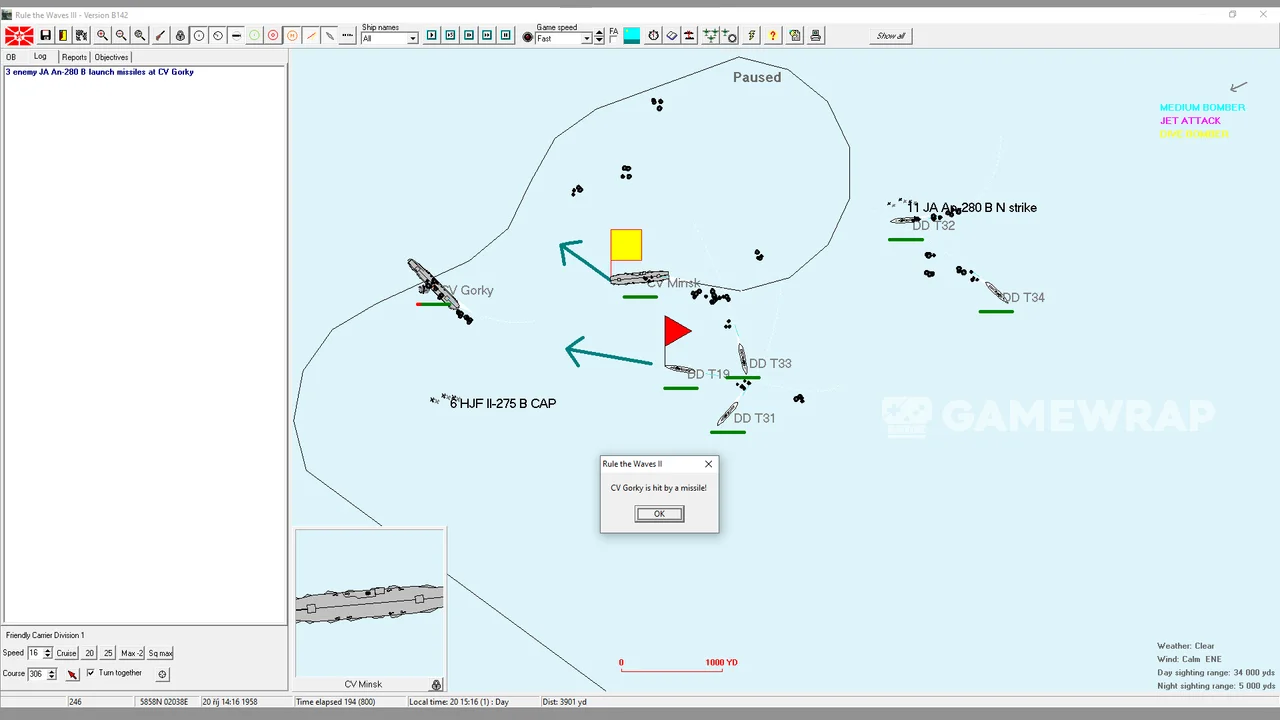Click the crosshair target icon beside Turn together
Image resolution: width=1280 pixels, height=720 pixels.
[163, 674]
